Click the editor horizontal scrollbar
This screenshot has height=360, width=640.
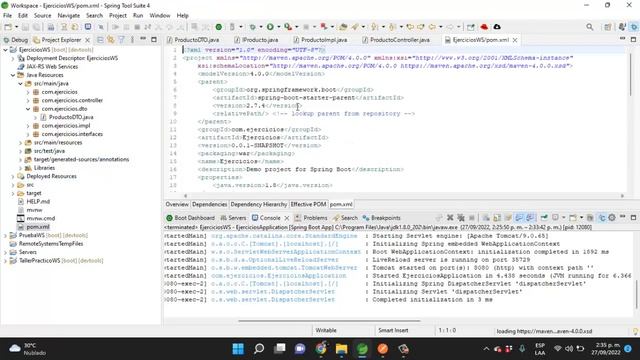pyautogui.click(x=403, y=196)
